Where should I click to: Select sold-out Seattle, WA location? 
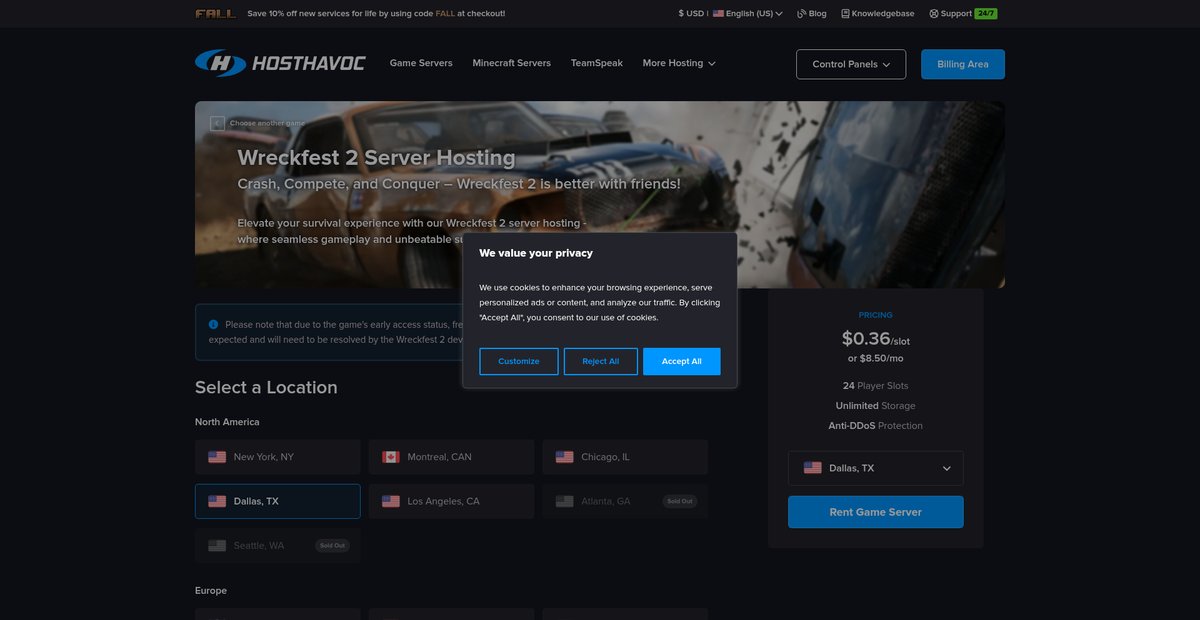tap(278, 545)
